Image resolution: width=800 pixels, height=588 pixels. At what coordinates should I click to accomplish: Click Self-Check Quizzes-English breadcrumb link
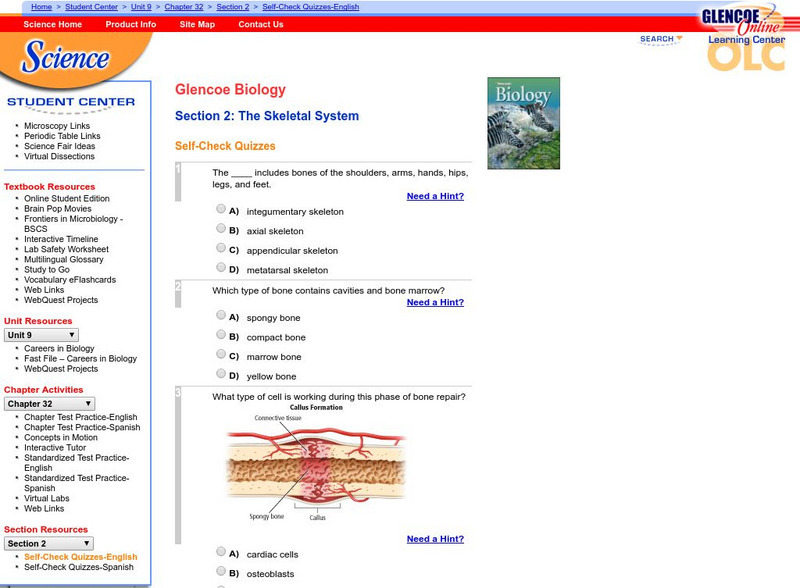[x=311, y=7]
